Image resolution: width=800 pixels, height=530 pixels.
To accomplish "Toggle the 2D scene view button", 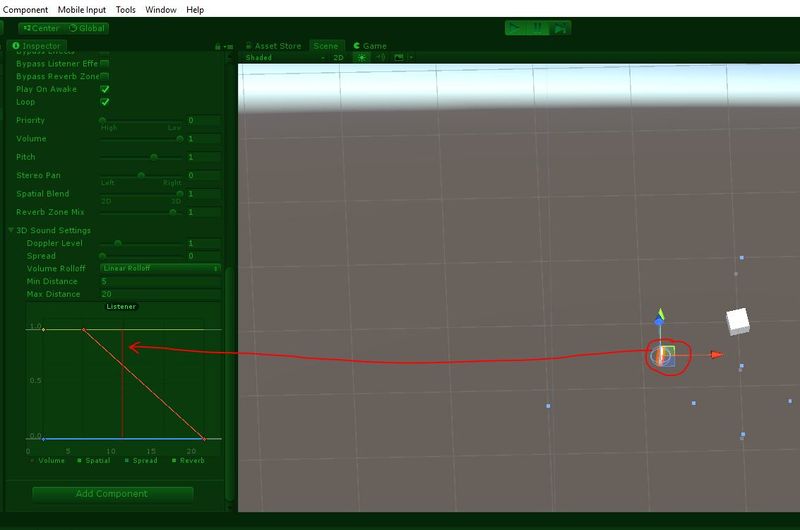I will click(338, 58).
